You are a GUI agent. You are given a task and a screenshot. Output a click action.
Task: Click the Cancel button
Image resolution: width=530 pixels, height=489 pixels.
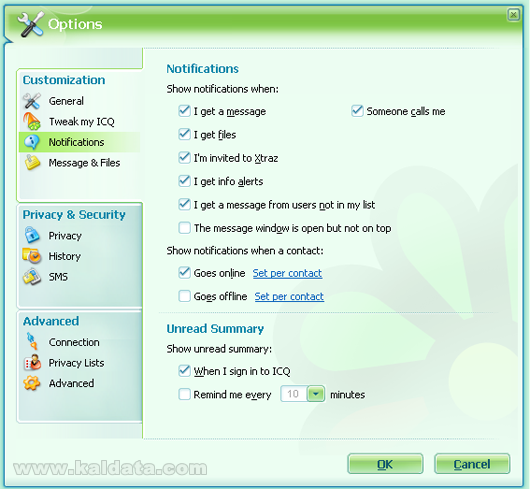(472, 464)
